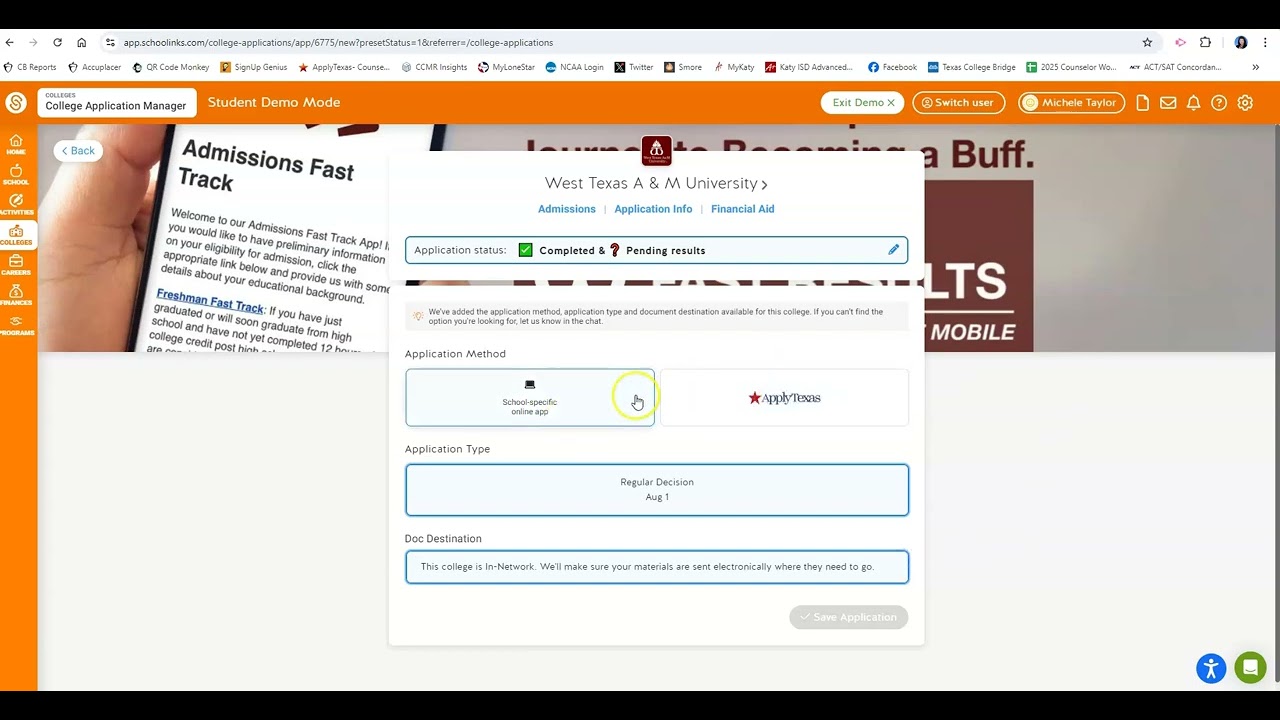
Task: Select Regular Decision Aug 1 type
Action: coord(657,490)
